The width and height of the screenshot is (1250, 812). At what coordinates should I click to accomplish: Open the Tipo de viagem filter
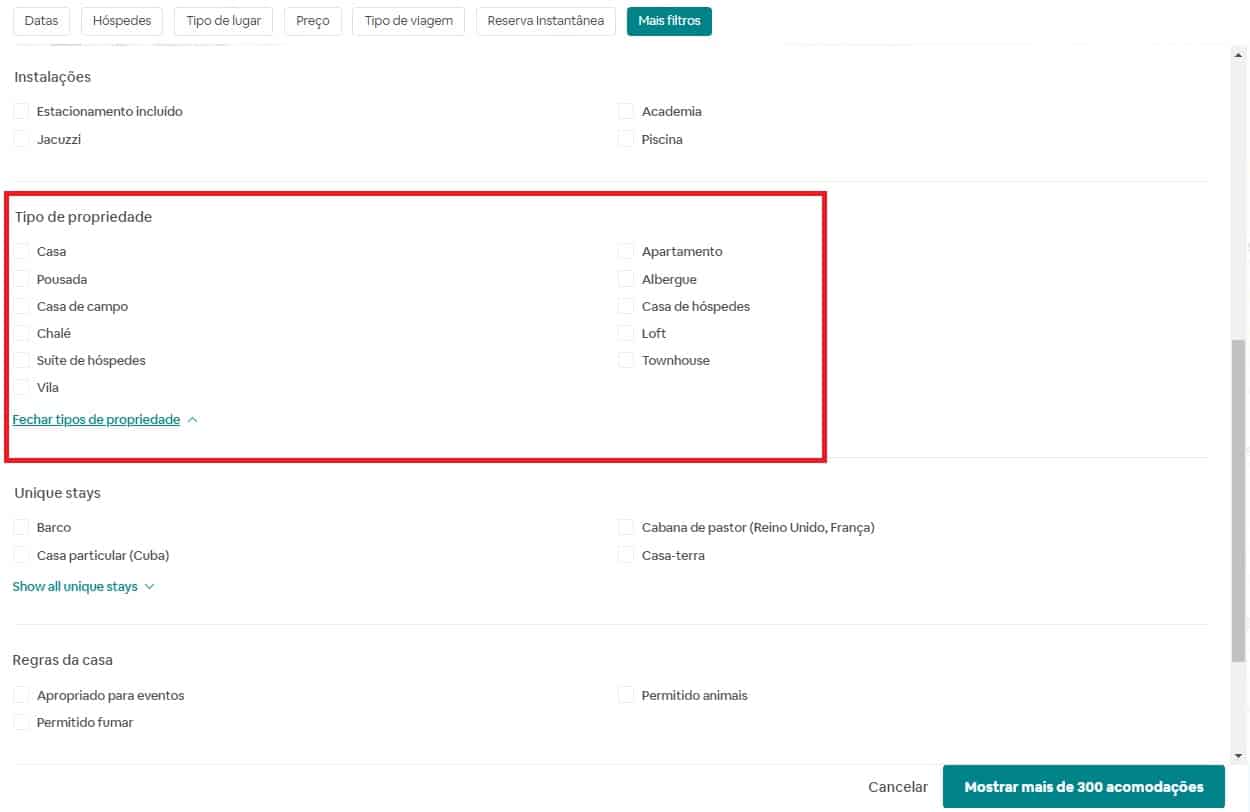[x=409, y=21]
